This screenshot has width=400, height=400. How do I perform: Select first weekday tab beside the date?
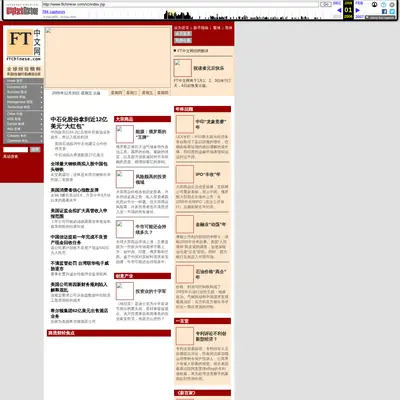(117, 93)
